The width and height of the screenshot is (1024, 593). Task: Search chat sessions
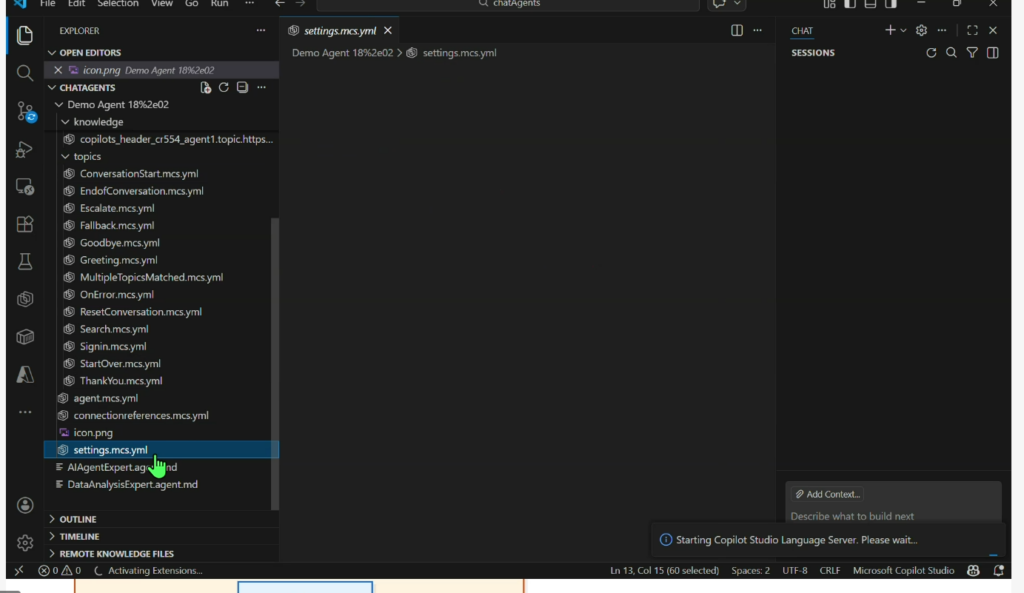pyautogui.click(x=952, y=53)
